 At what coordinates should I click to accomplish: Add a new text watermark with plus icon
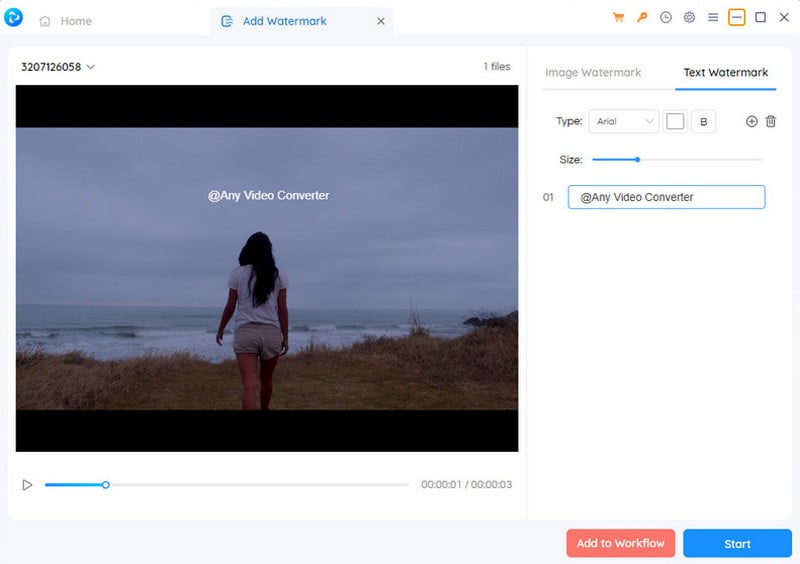pyautogui.click(x=752, y=121)
